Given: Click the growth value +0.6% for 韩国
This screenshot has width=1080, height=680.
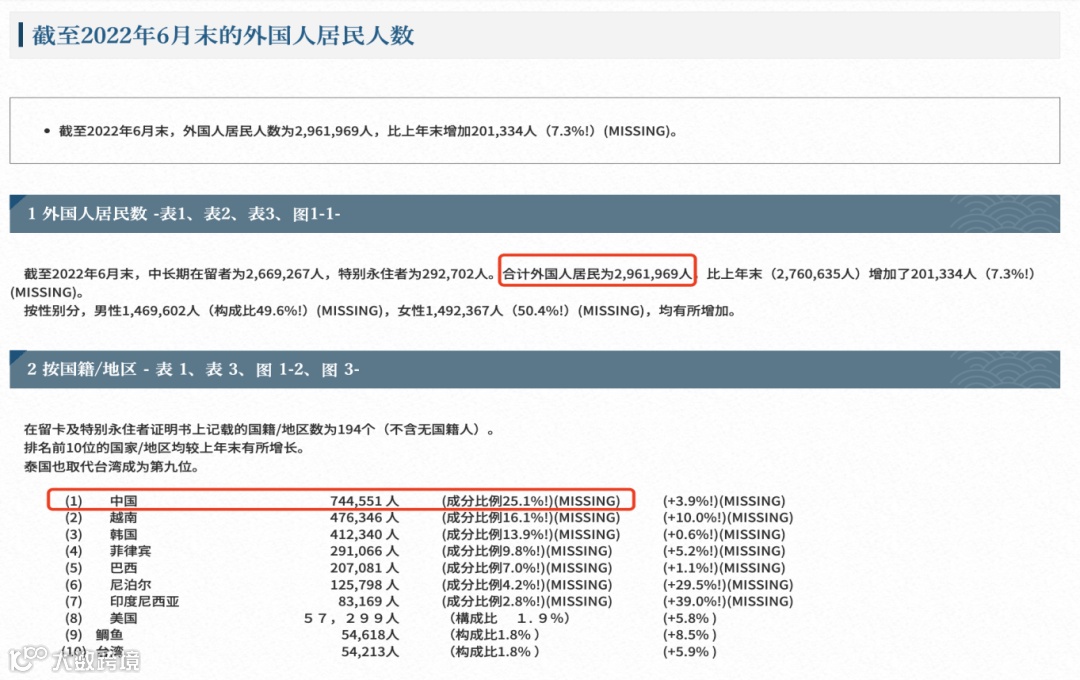Looking at the screenshot, I should point(724,535).
